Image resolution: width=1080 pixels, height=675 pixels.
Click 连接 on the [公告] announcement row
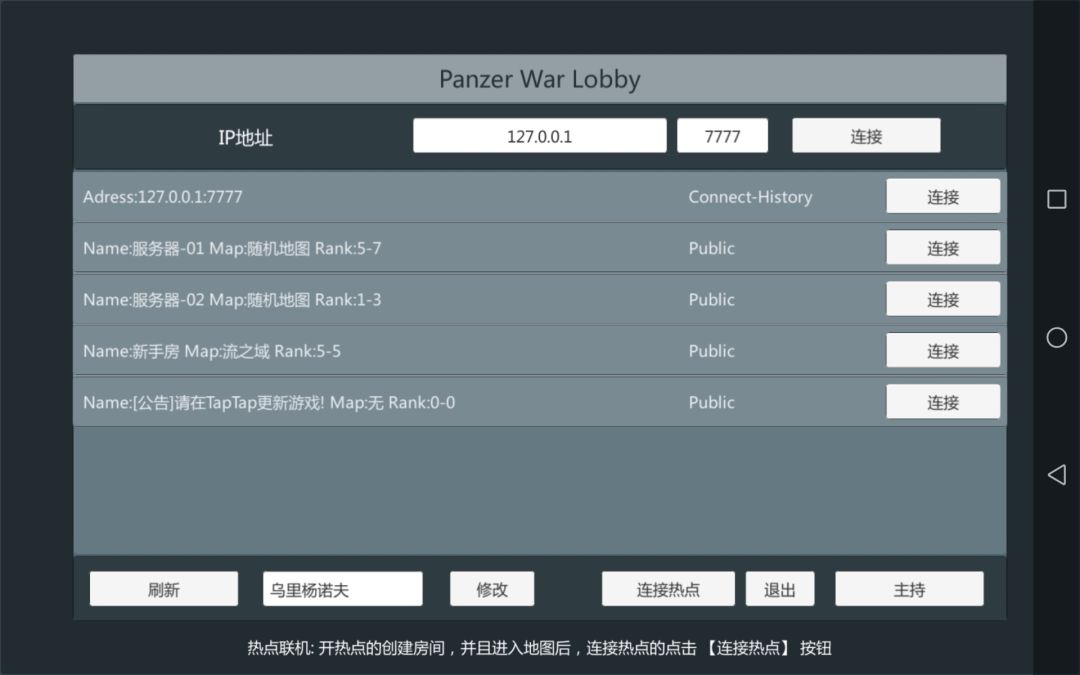(943, 402)
